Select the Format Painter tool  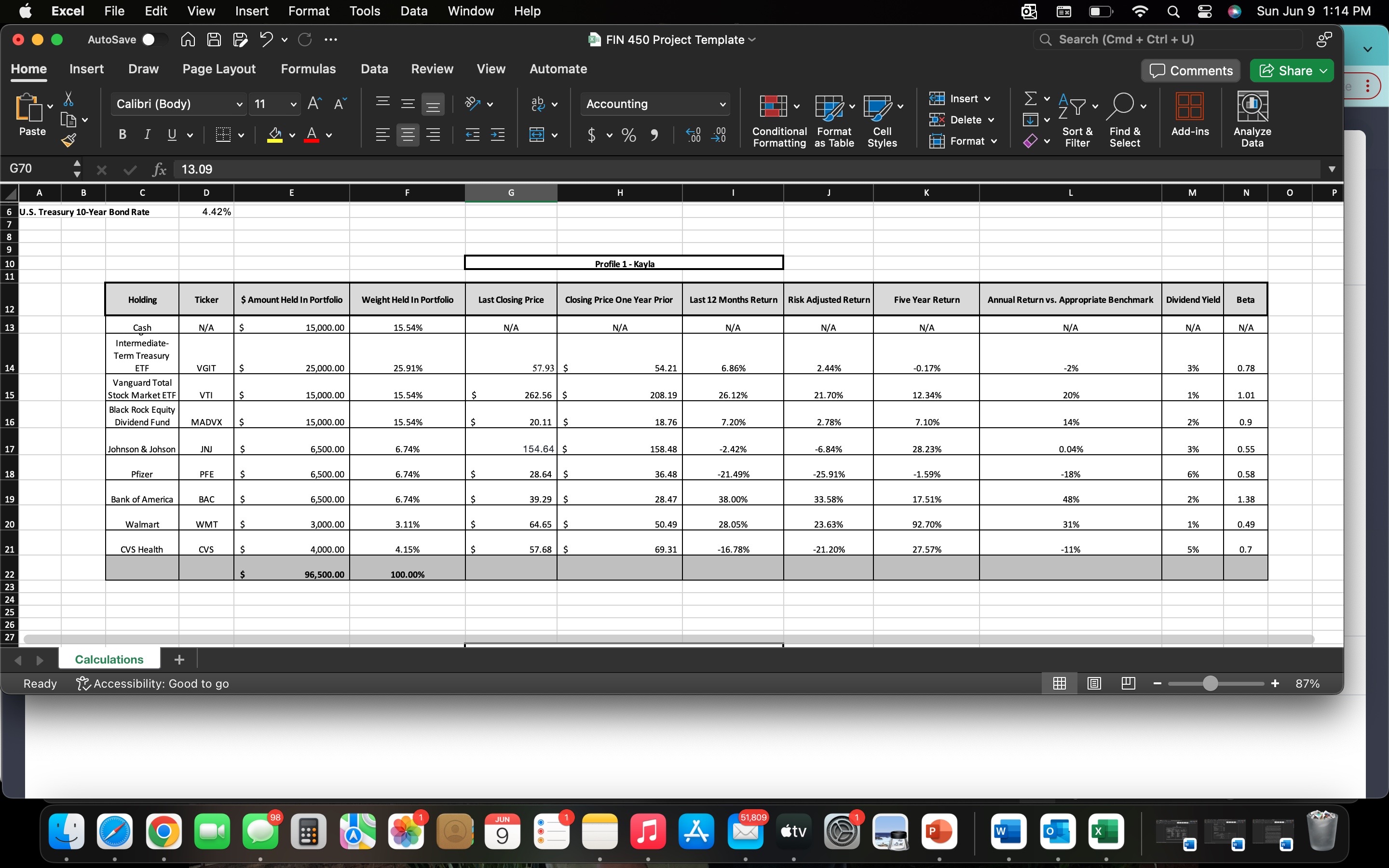(69, 139)
